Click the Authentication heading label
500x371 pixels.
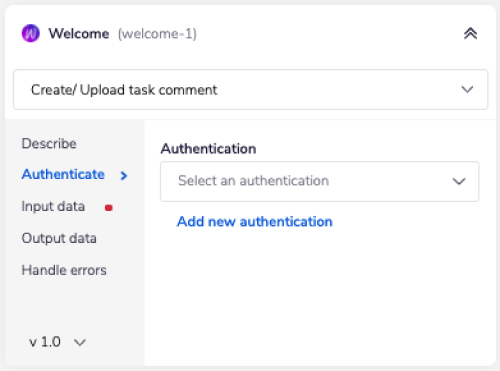[x=208, y=149]
